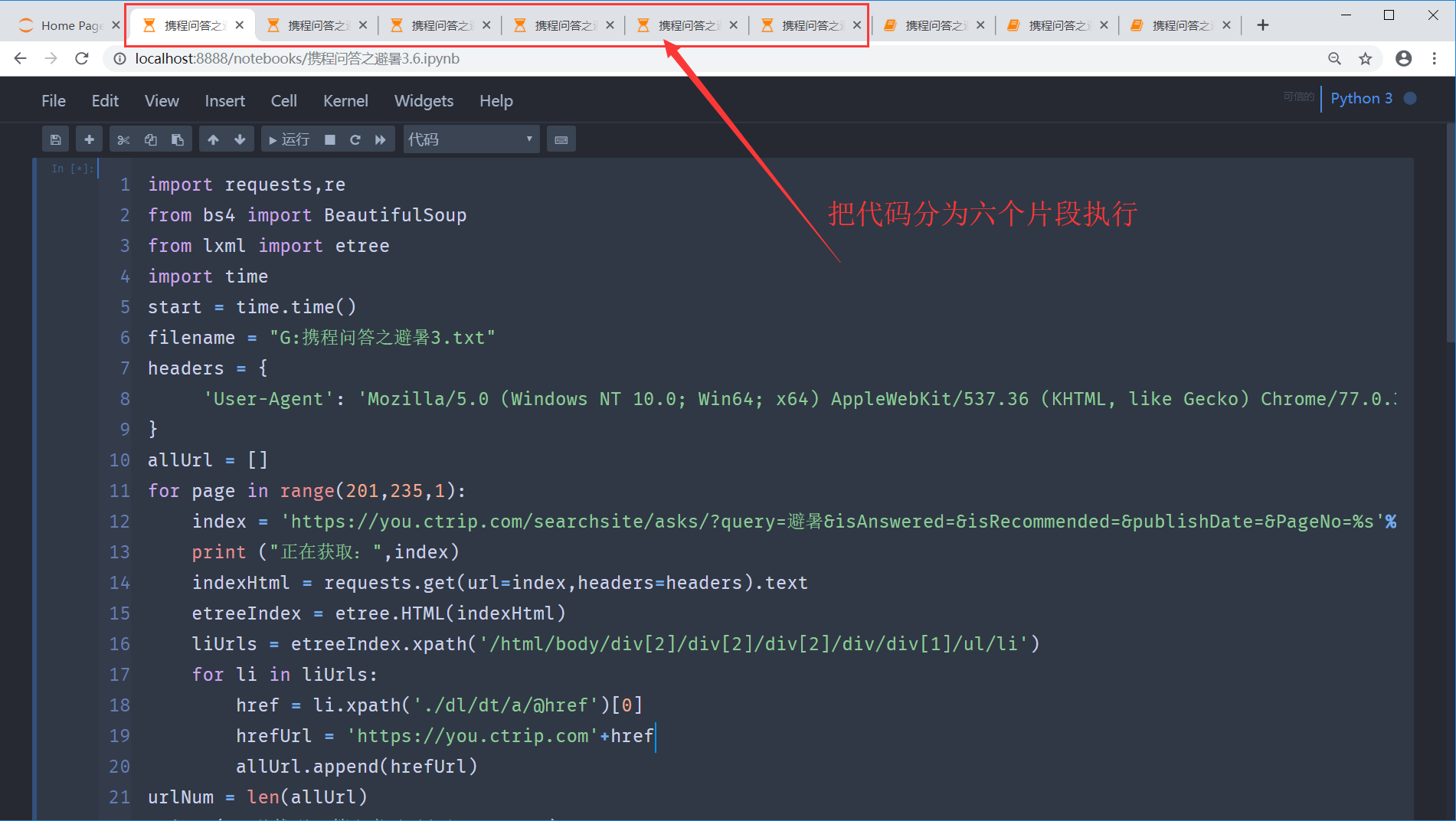The width and height of the screenshot is (1456, 821).
Task: Click the localhost:8888 address bar URL
Action: click(297, 58)
